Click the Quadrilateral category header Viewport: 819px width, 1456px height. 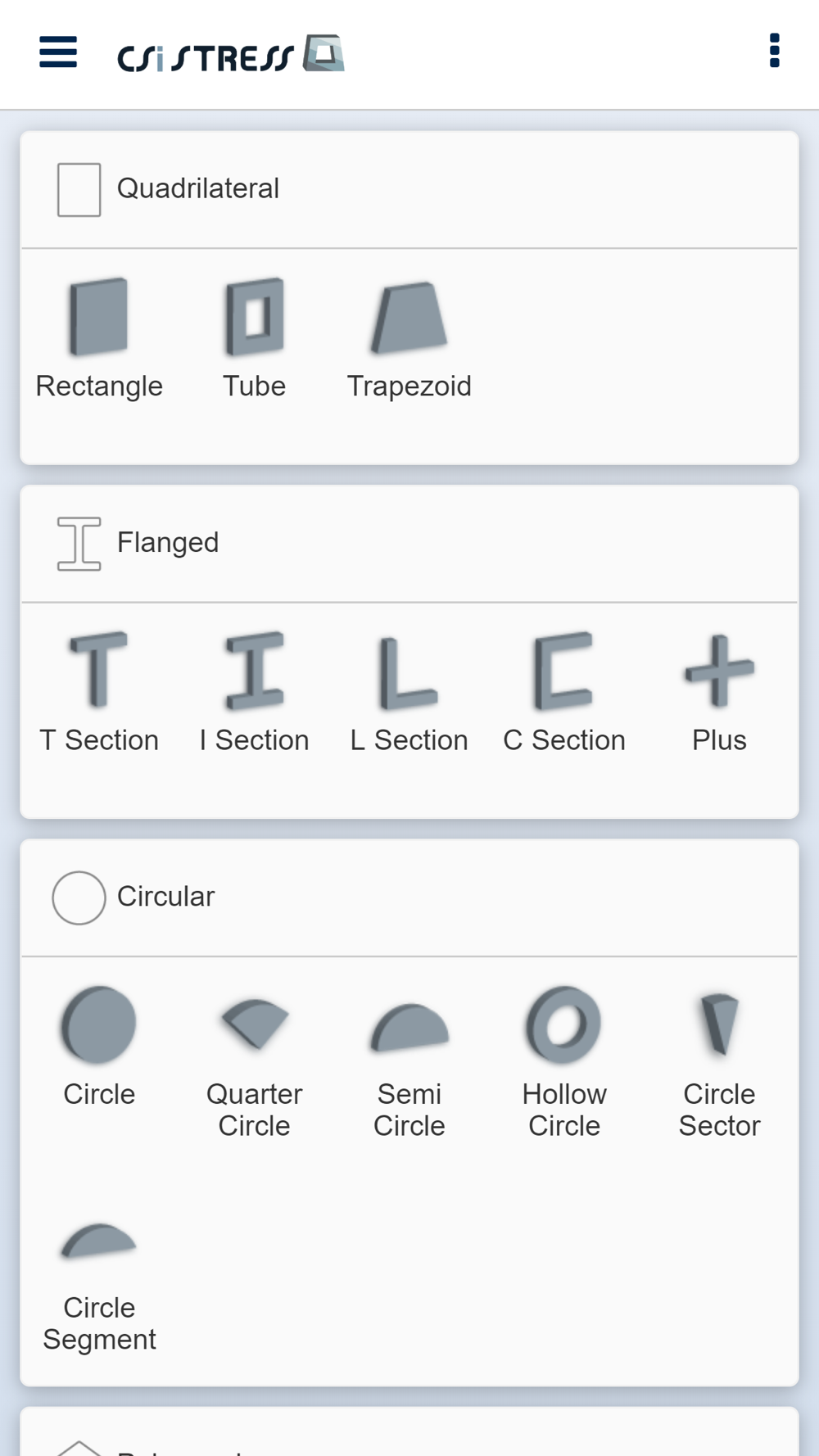[198, 189]
